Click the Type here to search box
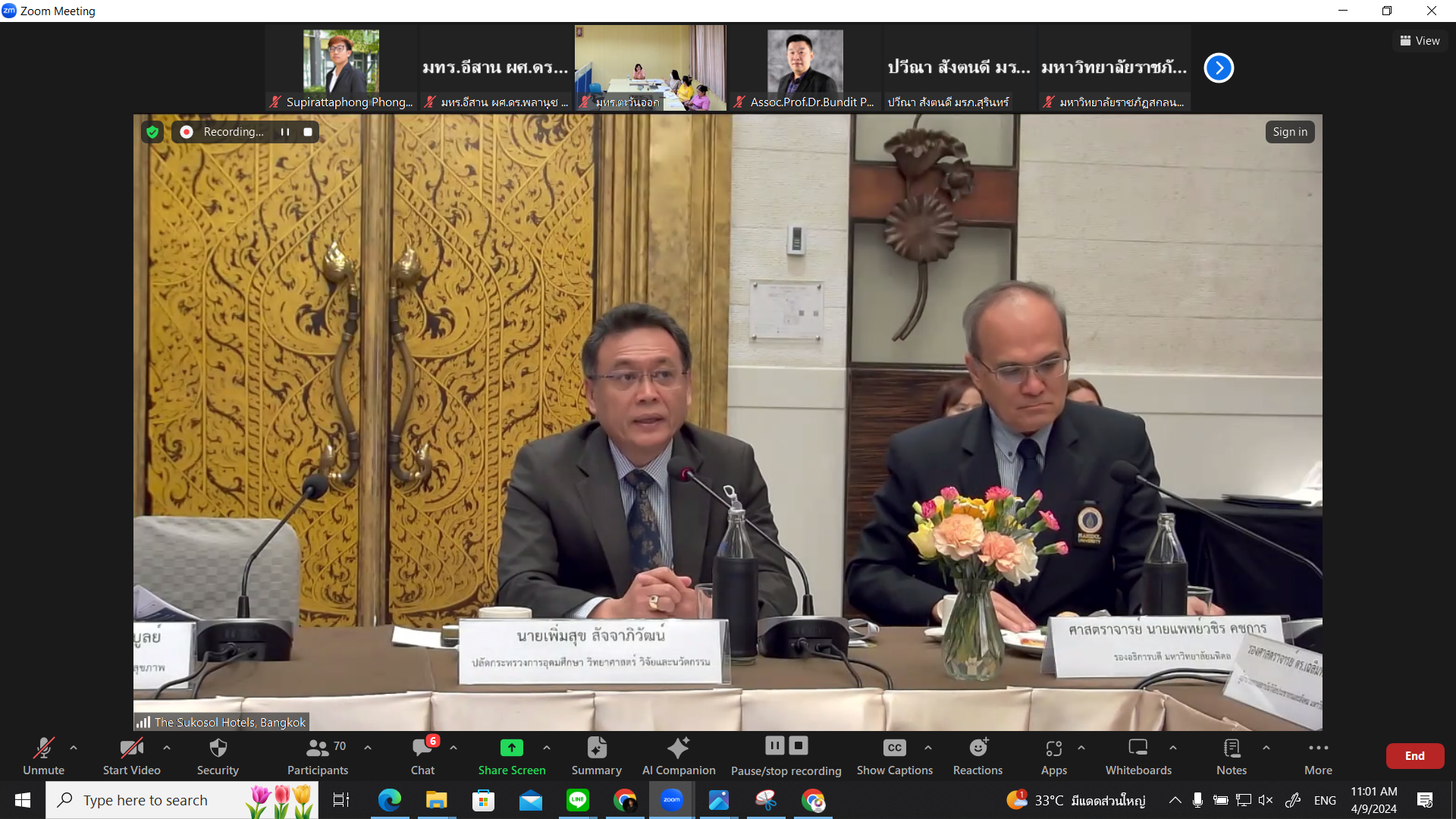Viewport: 1456px width, 819px height. pos(182,800)
